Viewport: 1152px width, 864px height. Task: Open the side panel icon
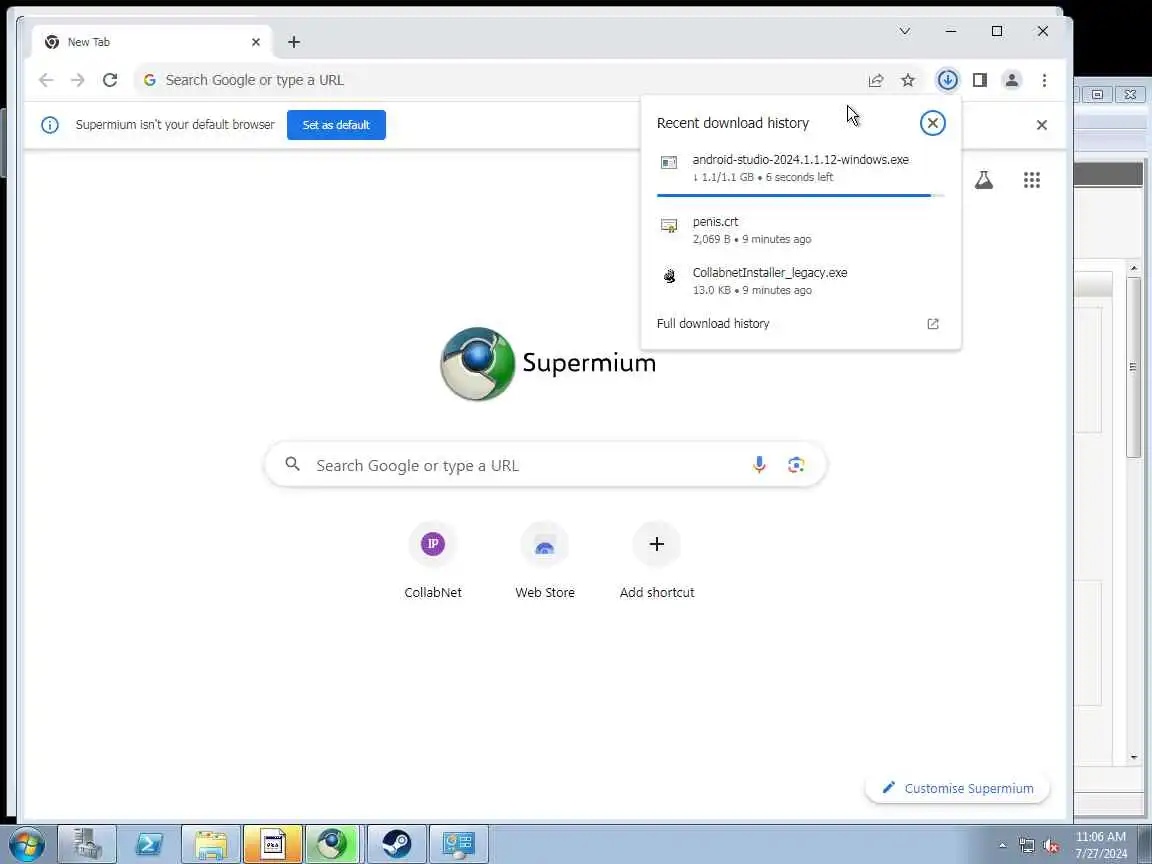click(980, 80)
